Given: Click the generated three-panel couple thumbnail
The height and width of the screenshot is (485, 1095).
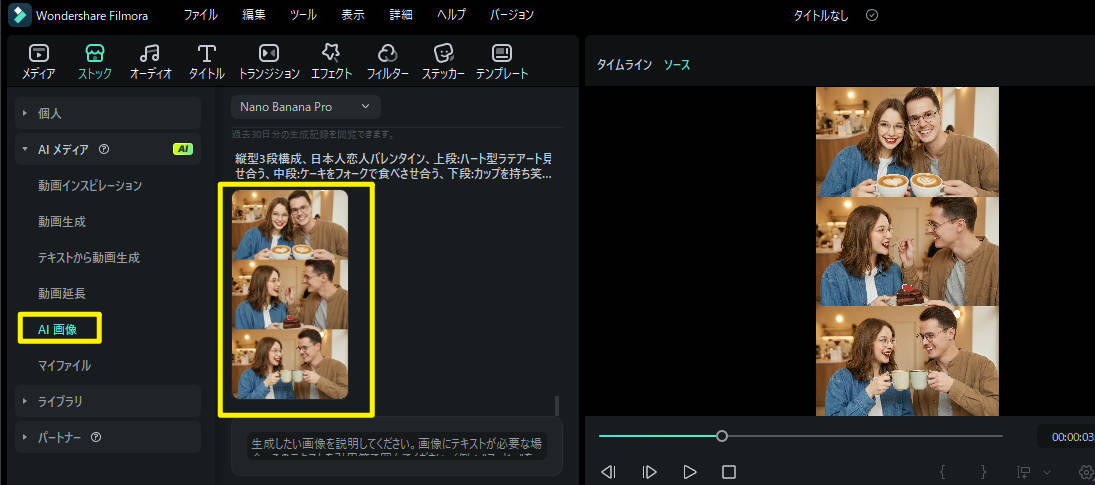Looking at the screenshot, I should (290, 294).
